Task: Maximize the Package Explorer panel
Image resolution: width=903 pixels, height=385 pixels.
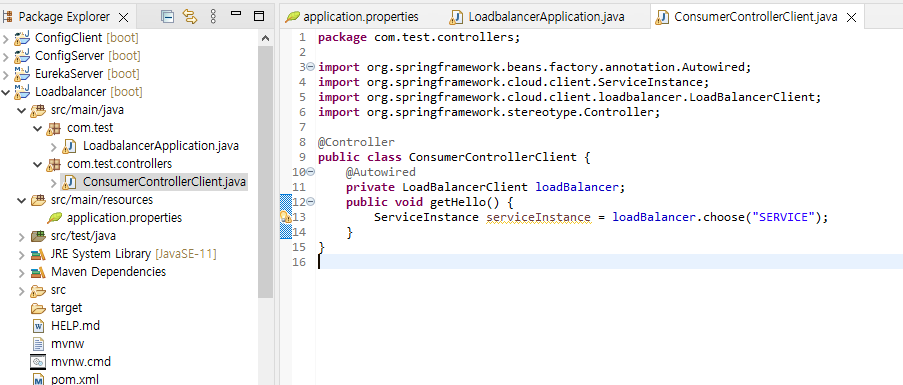Action: [259, 16]
